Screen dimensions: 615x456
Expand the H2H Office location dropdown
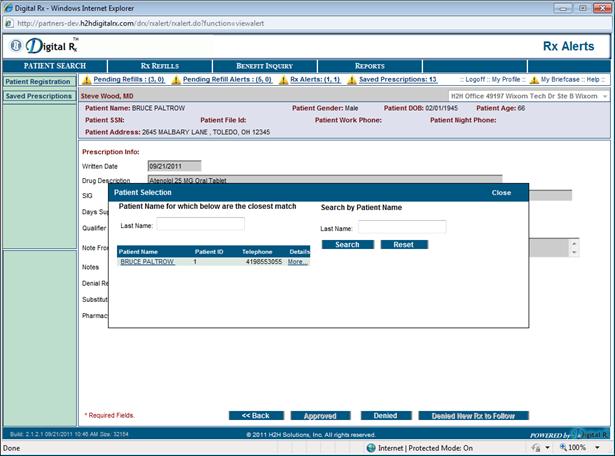click(602, 95)
